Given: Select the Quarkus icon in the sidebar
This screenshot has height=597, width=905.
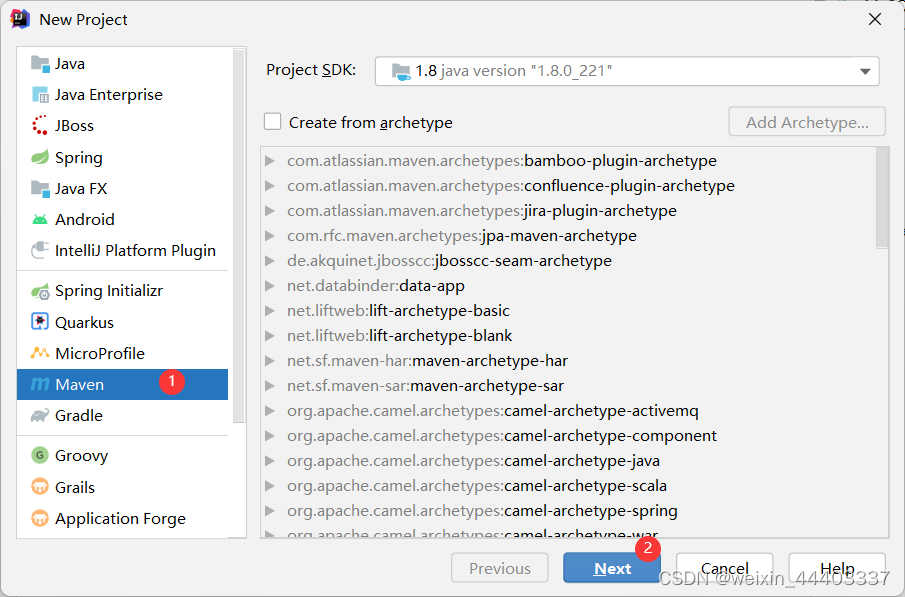Looking at the screenshot, I should point(40,322).
